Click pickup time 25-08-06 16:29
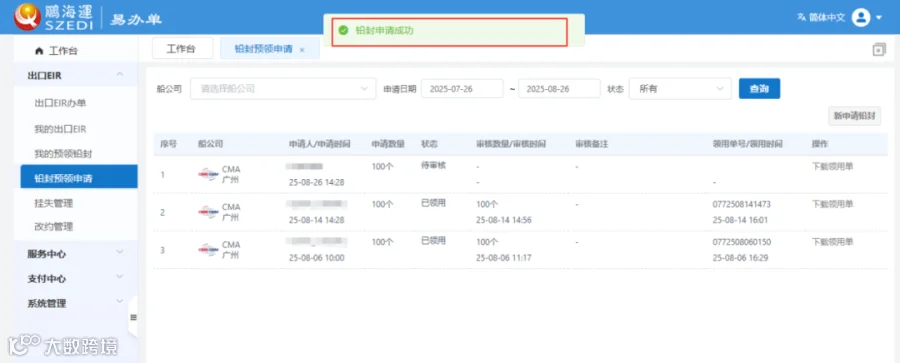Image resolution: width=900 pixels, height=363 pixels. point(740,258)
